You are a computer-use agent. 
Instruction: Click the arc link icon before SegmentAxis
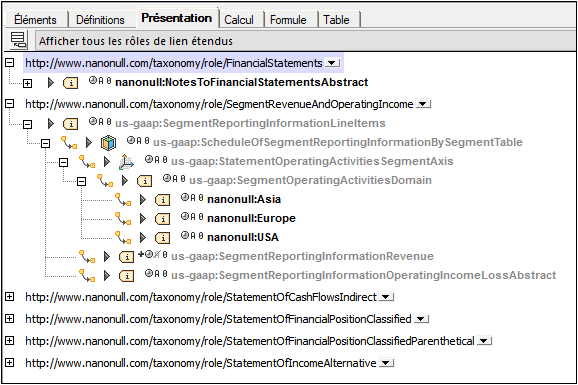coord(87,162)
